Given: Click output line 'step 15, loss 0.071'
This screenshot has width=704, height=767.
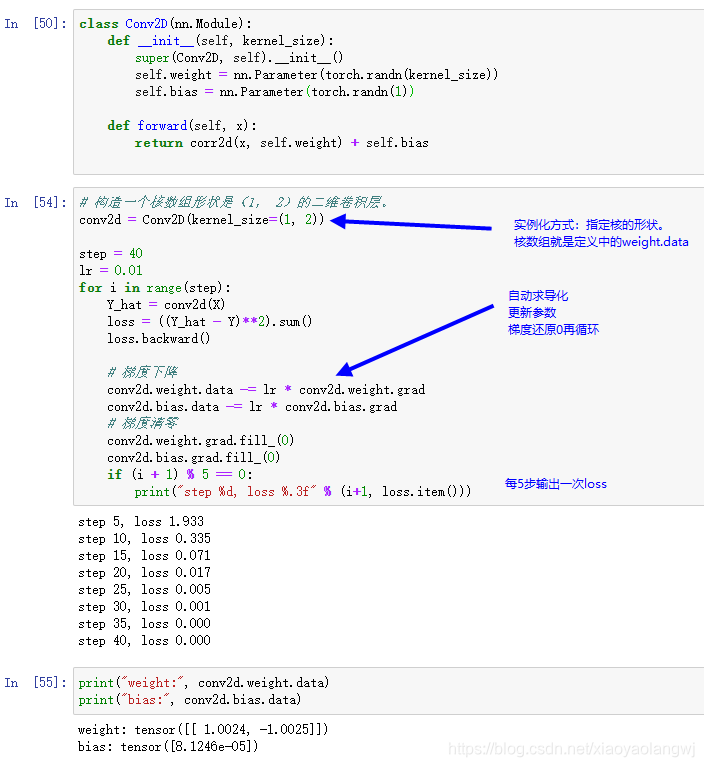Looking at the screenshot, I should coord(144,556).
